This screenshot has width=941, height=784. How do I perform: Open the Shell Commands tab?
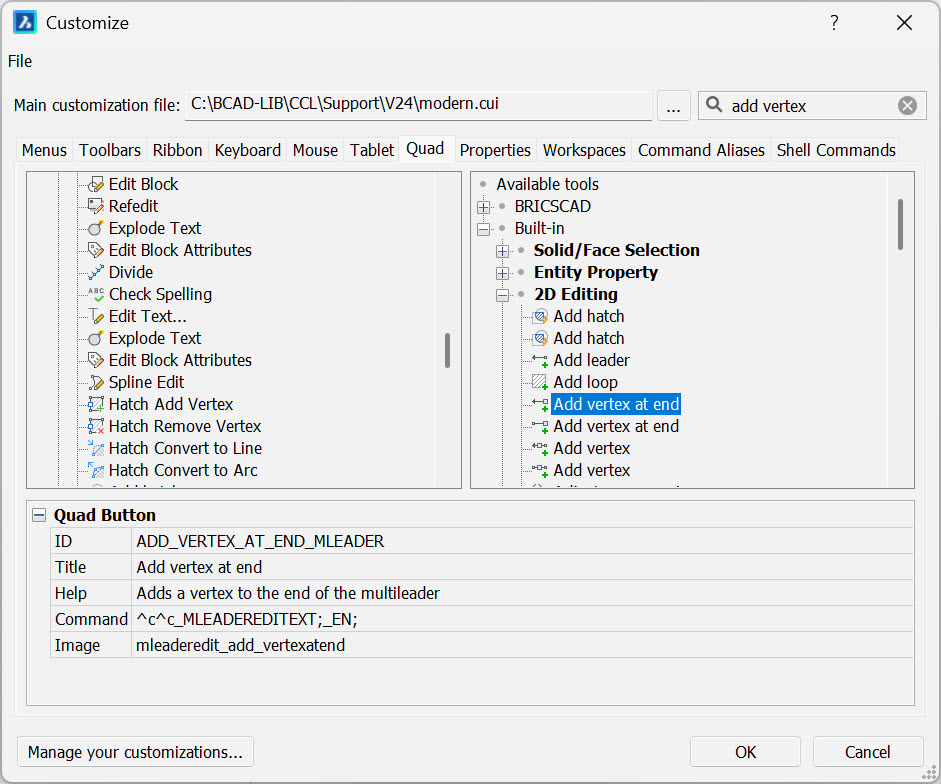pos(837,150)
